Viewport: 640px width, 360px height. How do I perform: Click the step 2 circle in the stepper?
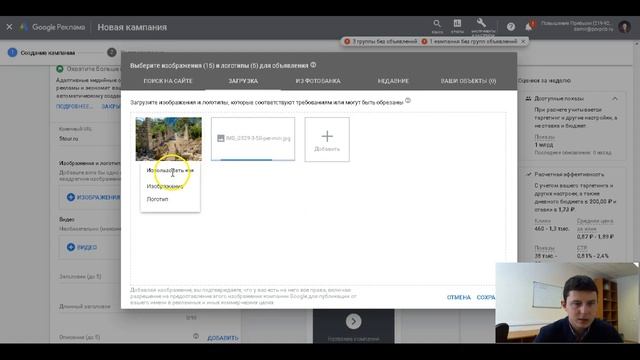click(x=112, y=53)
